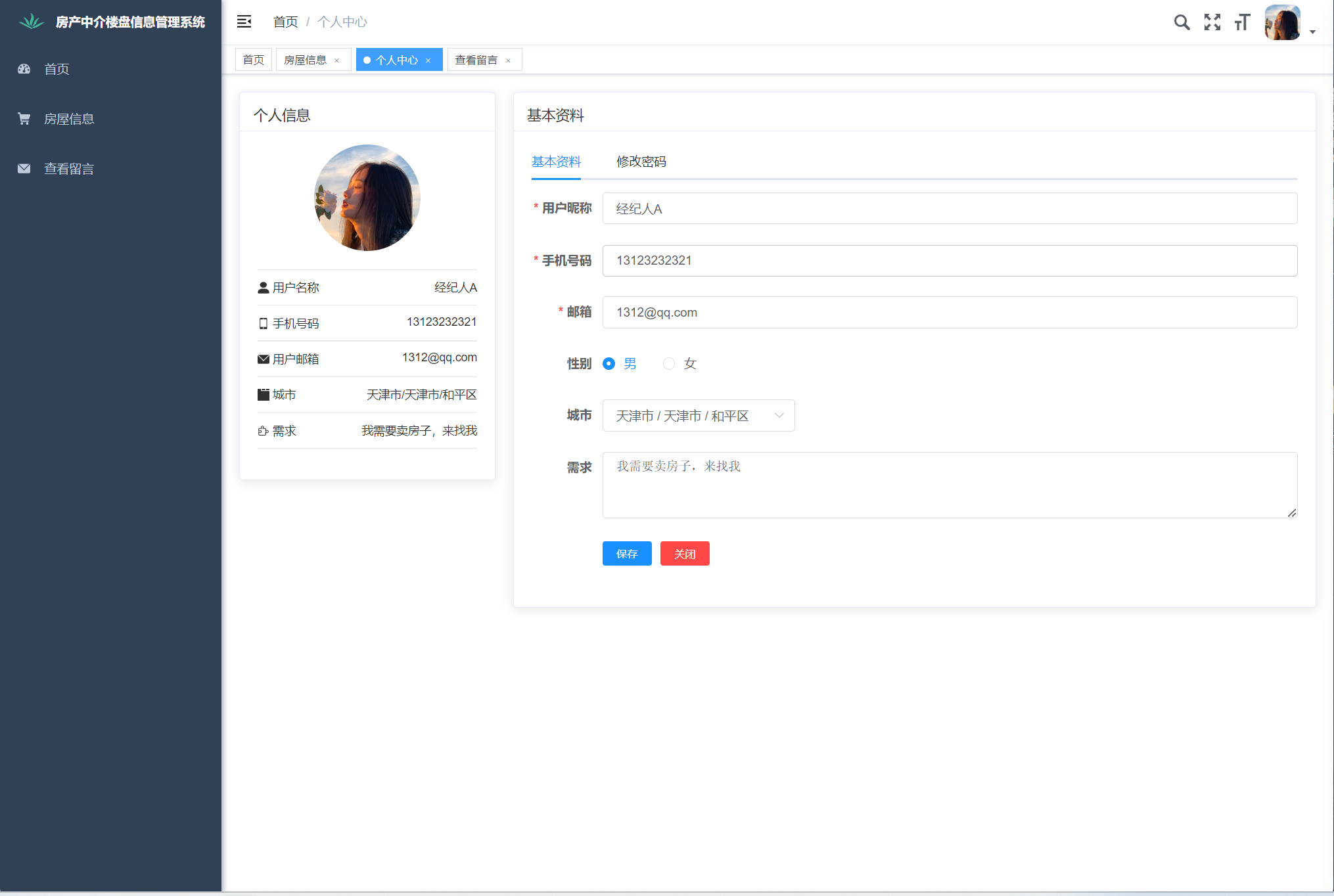The width and height of the screenshot is (1334, 896).
Task: Switch to the 查看留言 page tab
Action: 476,60
